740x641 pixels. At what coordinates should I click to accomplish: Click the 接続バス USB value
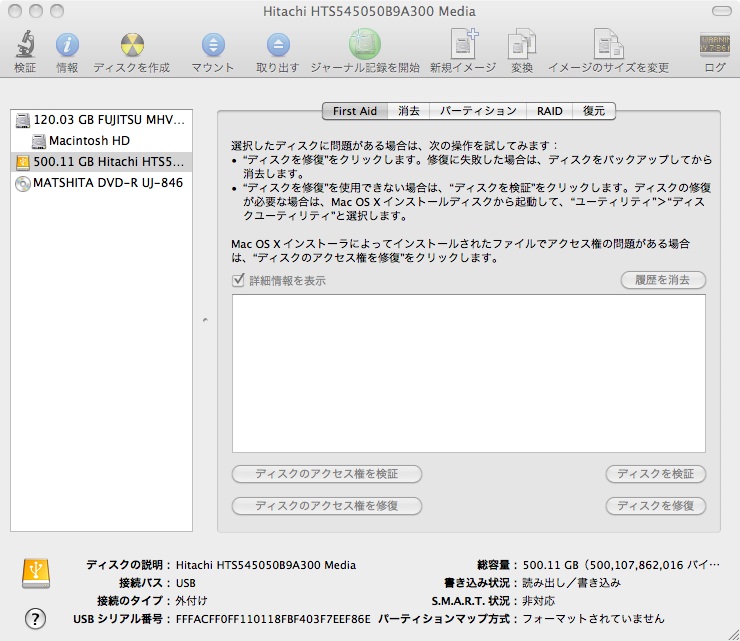(x=185, y=583)
